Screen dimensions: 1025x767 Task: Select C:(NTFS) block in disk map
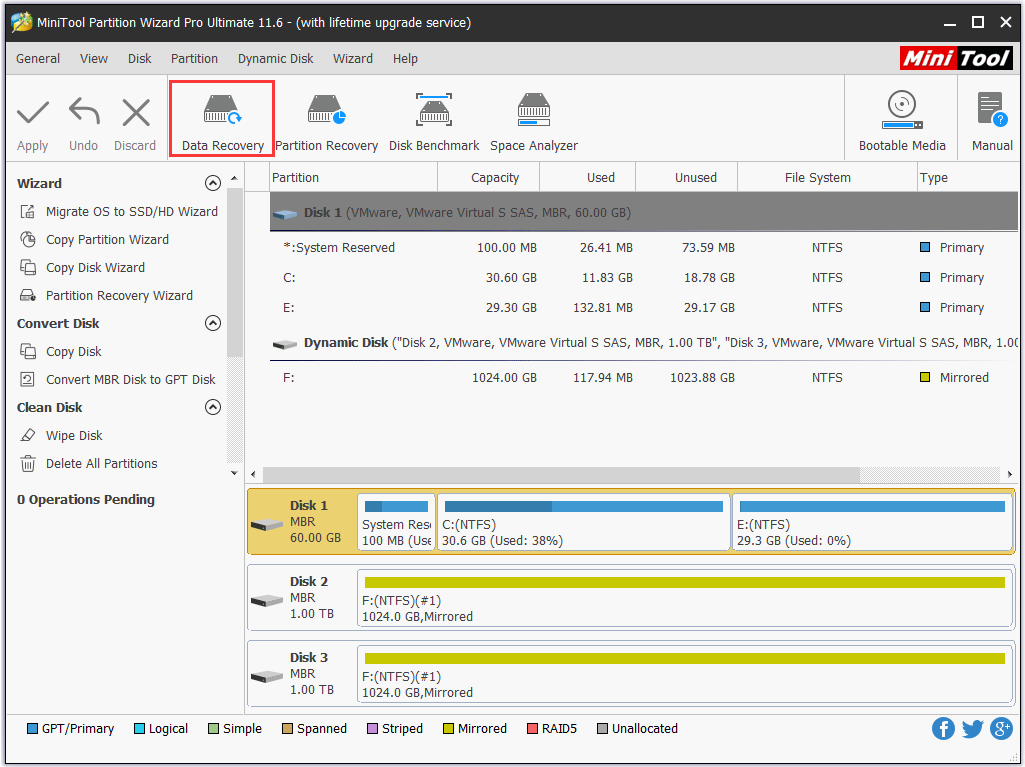[583, 522]
